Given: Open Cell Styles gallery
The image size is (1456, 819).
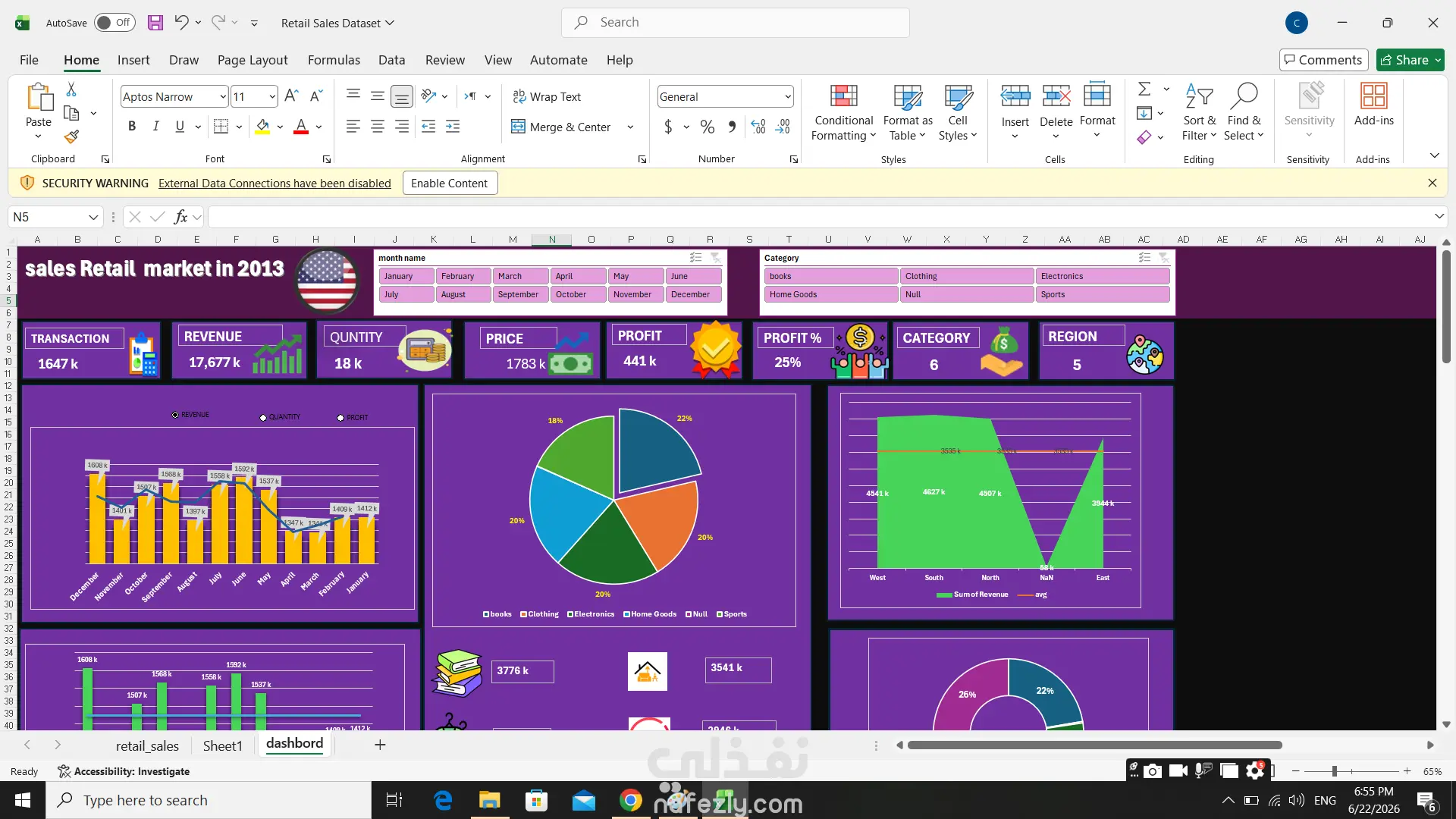Looking at the screenshot, I should (x=958, y=112).
